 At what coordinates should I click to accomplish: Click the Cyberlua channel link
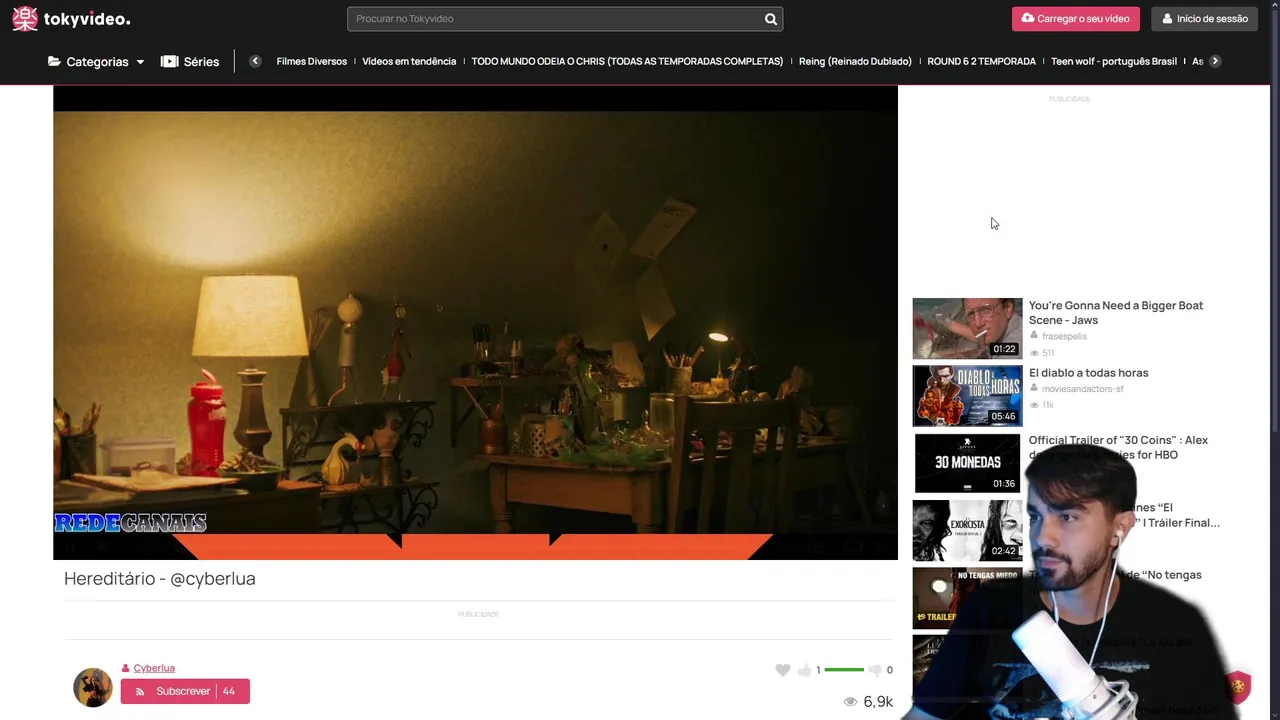pos(154,668)
